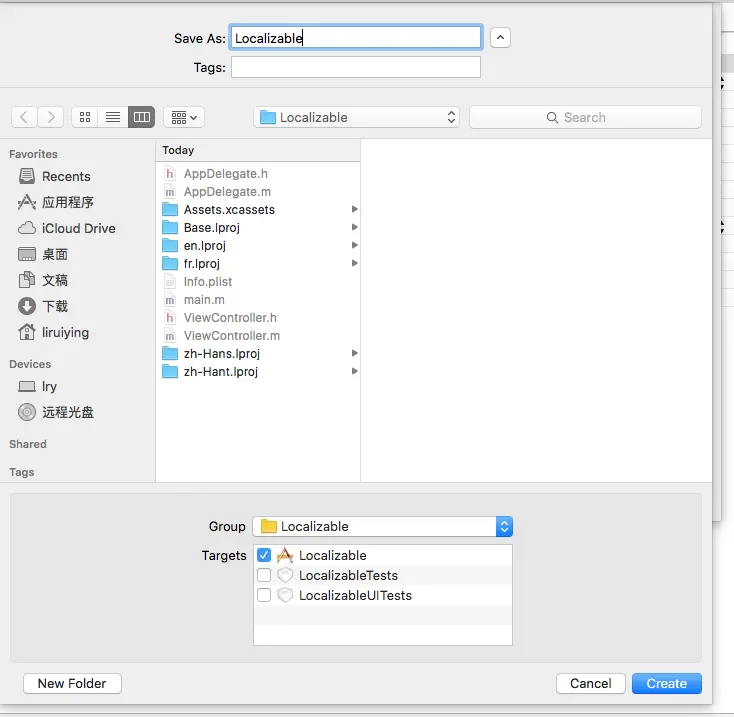
Task: Go back with the left arrow button
Action: [24, 117]
